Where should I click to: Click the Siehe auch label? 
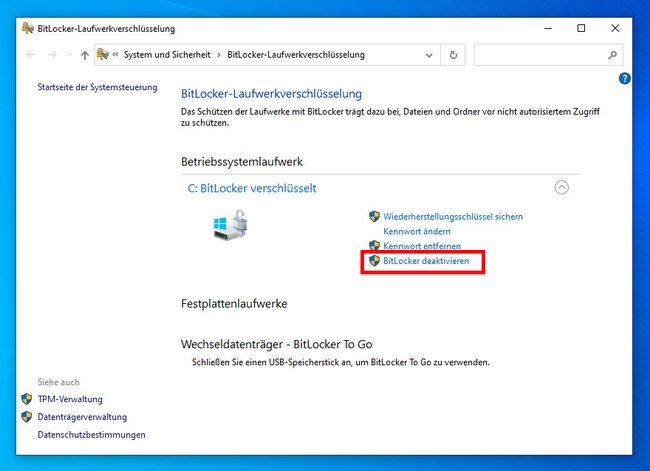[58, 382]
